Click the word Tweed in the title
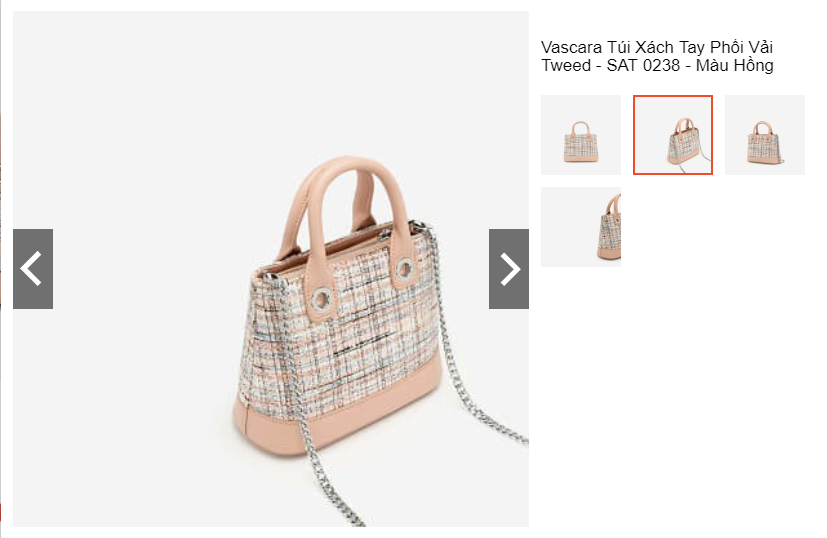The height and width of the screenshot is (538, 827). [x=566, y=66]
